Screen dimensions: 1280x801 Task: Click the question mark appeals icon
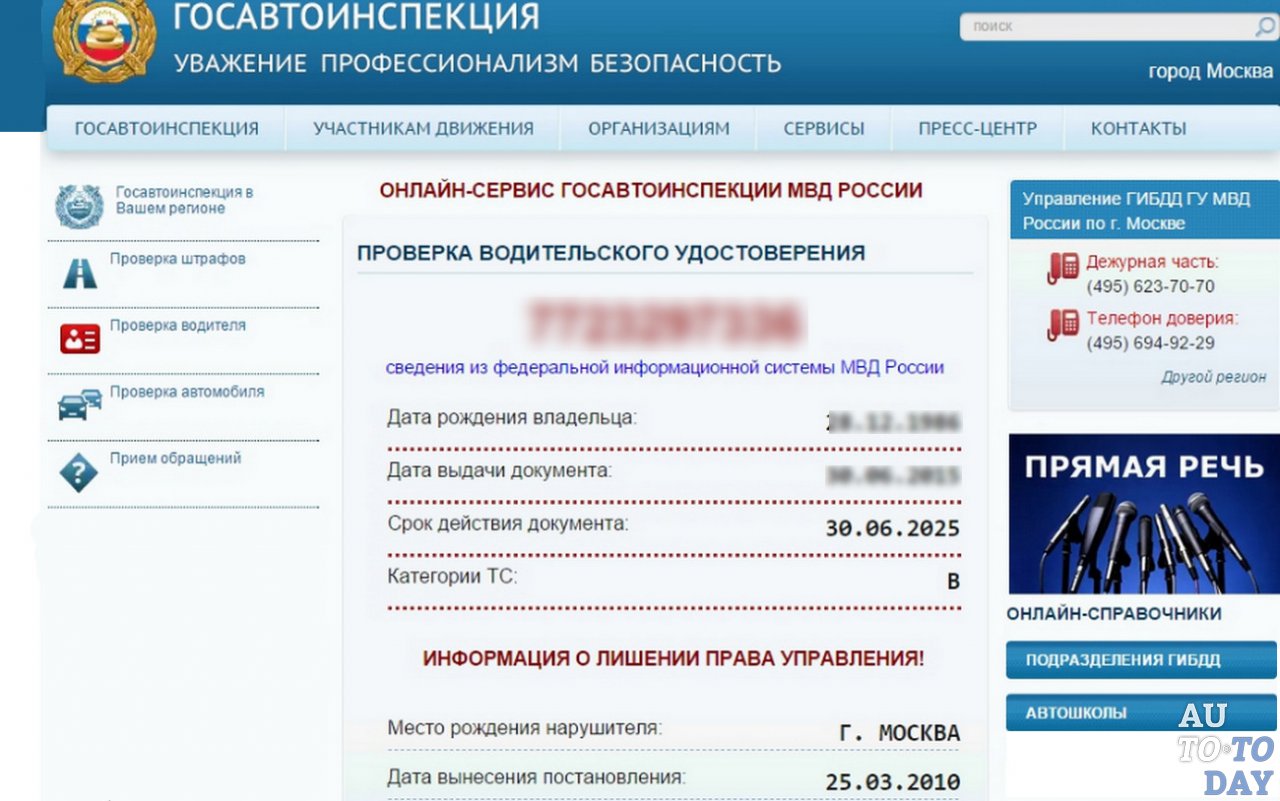coord(79,472)
